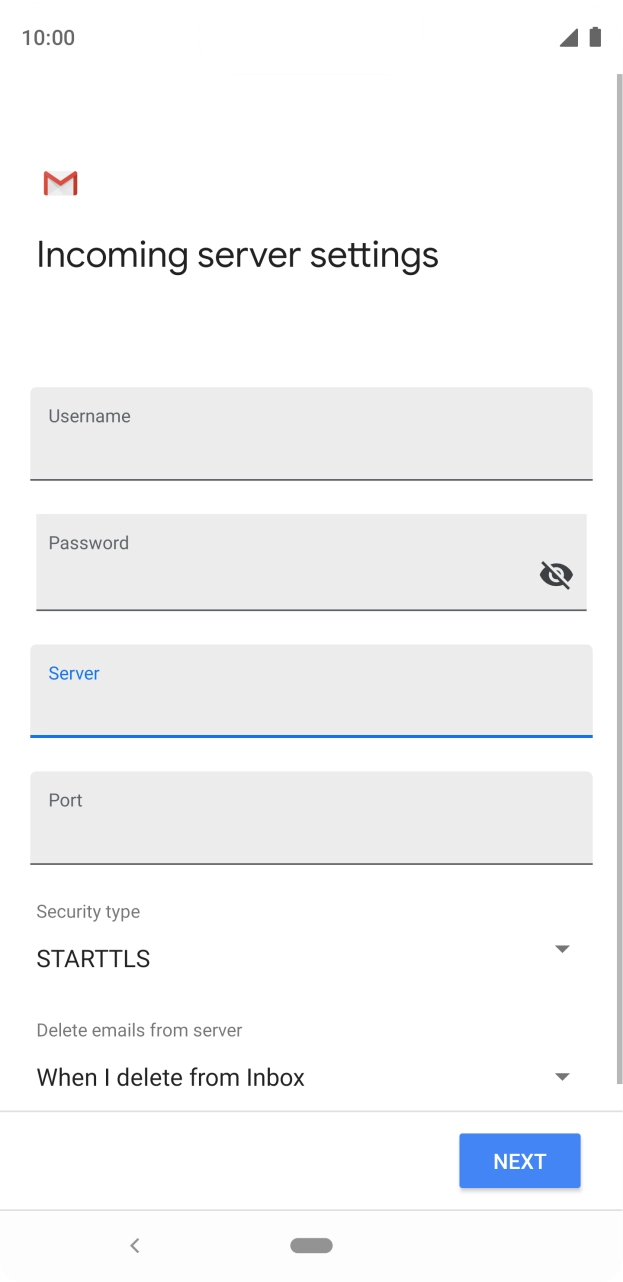Click the Security type label

(x=88, y=911)
